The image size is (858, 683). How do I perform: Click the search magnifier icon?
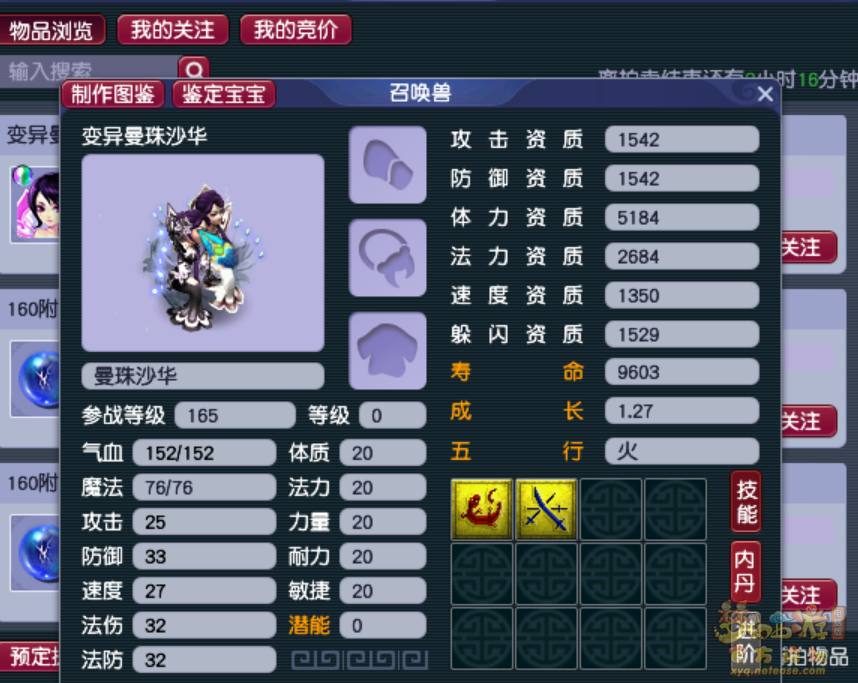click(194, 69)
